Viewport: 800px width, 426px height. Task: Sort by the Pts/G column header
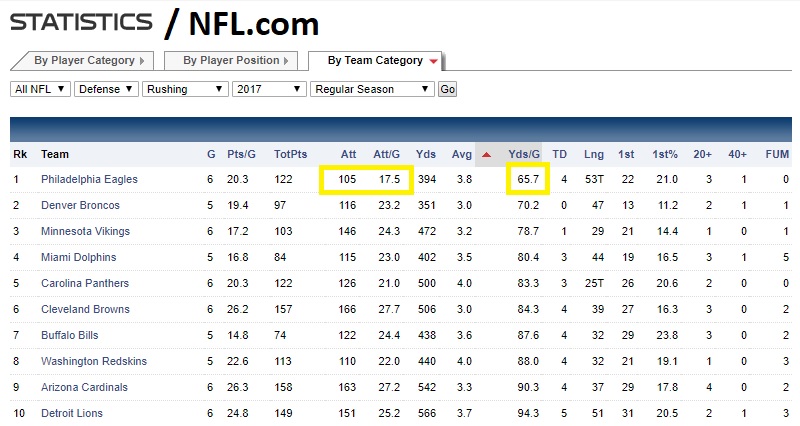(x=240, y=154)
